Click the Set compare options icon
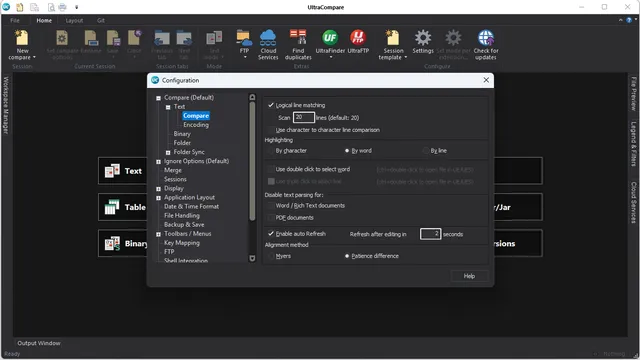 62,38
